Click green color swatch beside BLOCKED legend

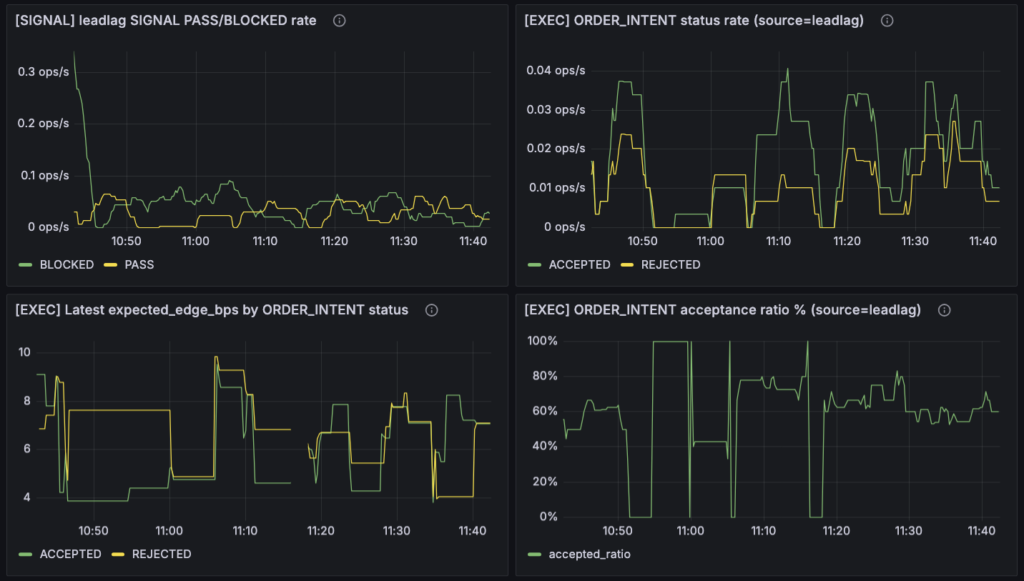pos(27,265)
